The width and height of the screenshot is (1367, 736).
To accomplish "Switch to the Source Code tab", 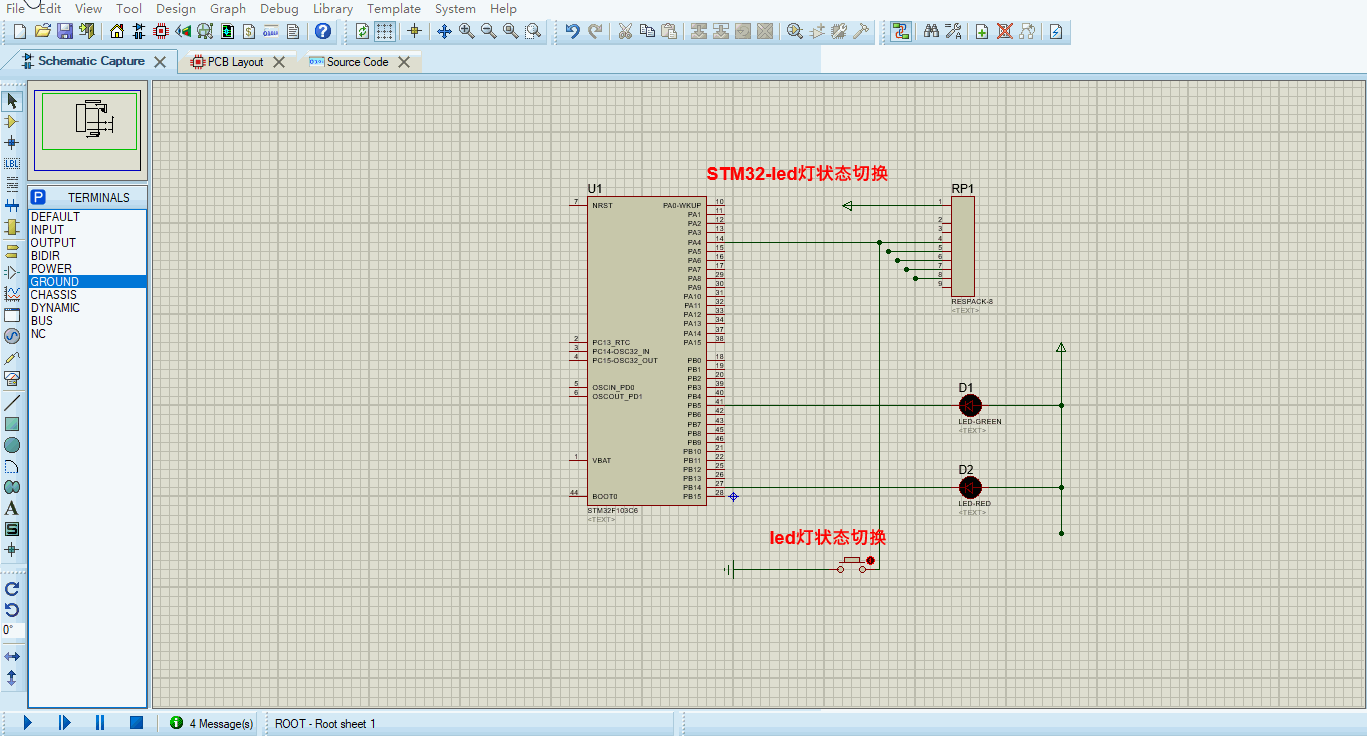I will coord(357,62).
